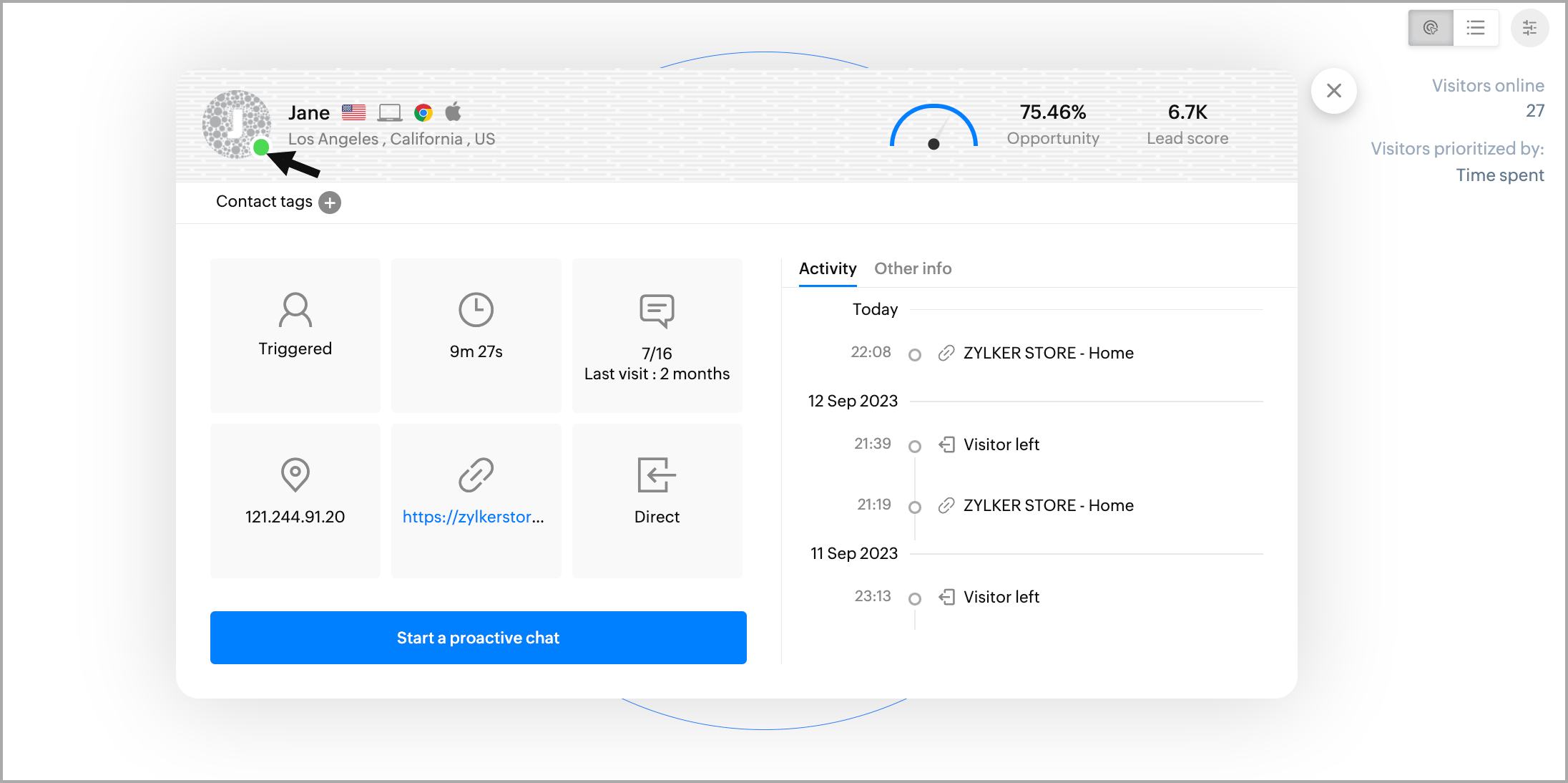Click the time spent clock icon
1568x783 pixels.
tap(476, 310)
